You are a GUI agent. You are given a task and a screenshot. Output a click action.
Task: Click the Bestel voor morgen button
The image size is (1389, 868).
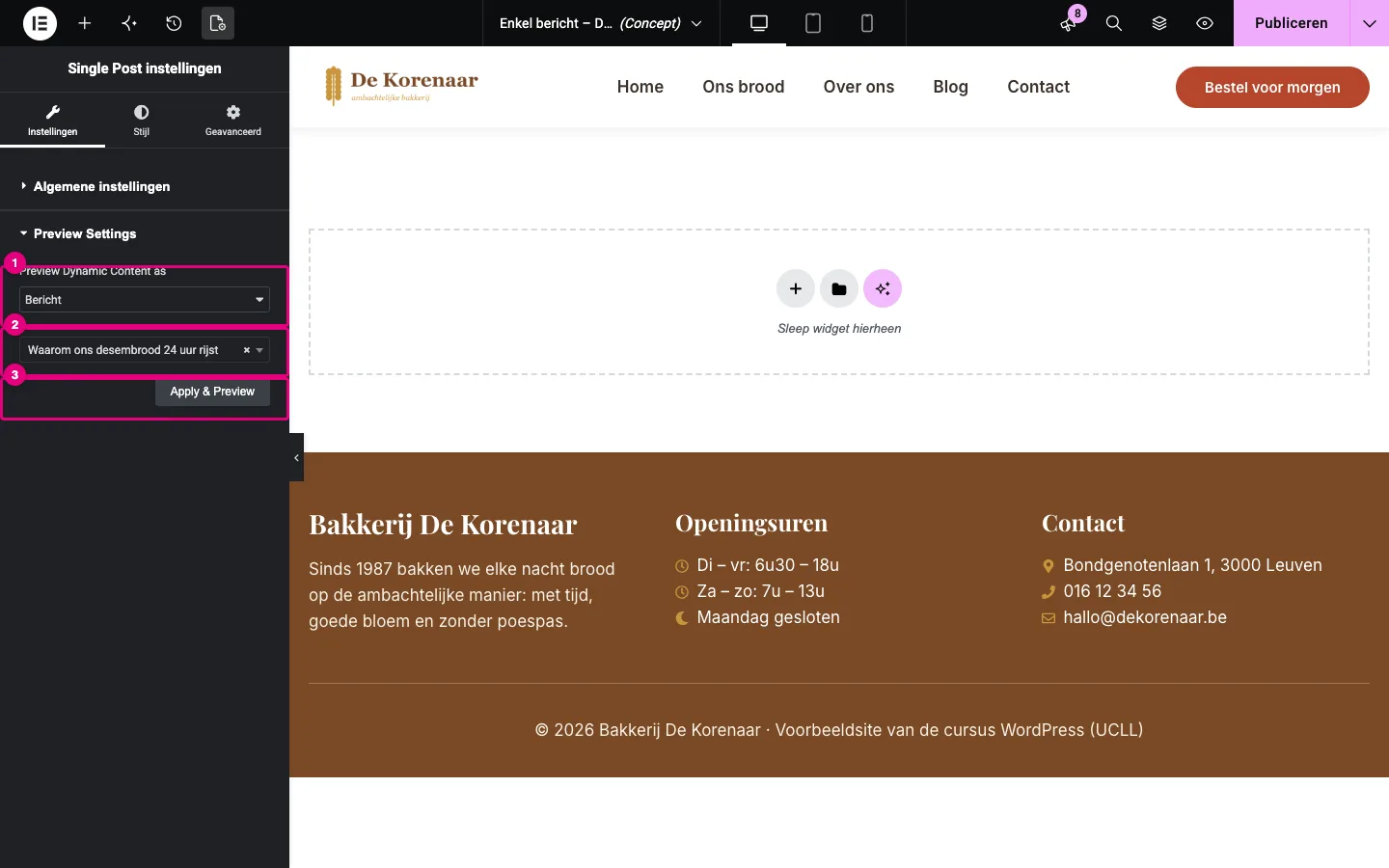pyautogui.click(x=1272, y=87)
